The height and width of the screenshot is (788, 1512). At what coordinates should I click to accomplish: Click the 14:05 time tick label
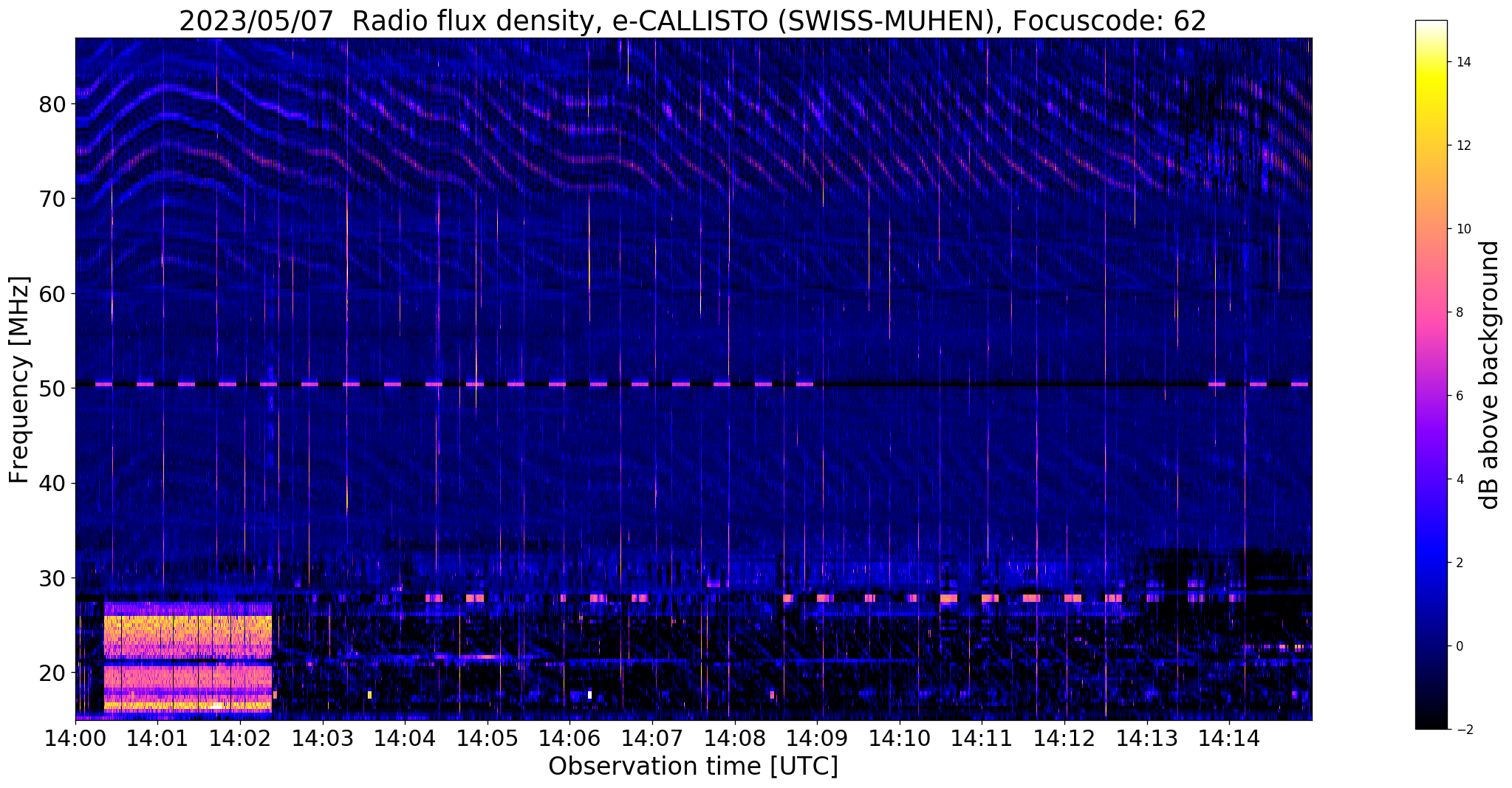488,738
